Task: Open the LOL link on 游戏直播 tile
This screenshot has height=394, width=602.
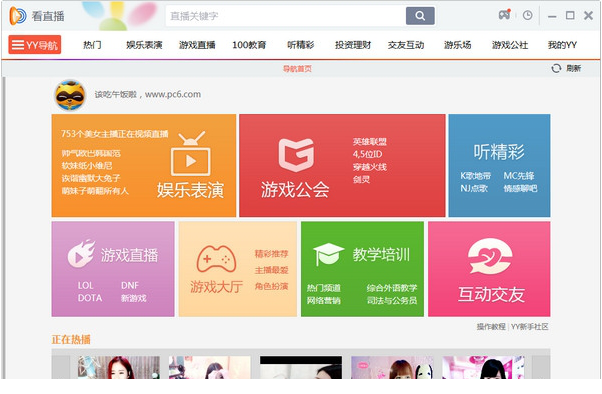Action: point(85,285)
